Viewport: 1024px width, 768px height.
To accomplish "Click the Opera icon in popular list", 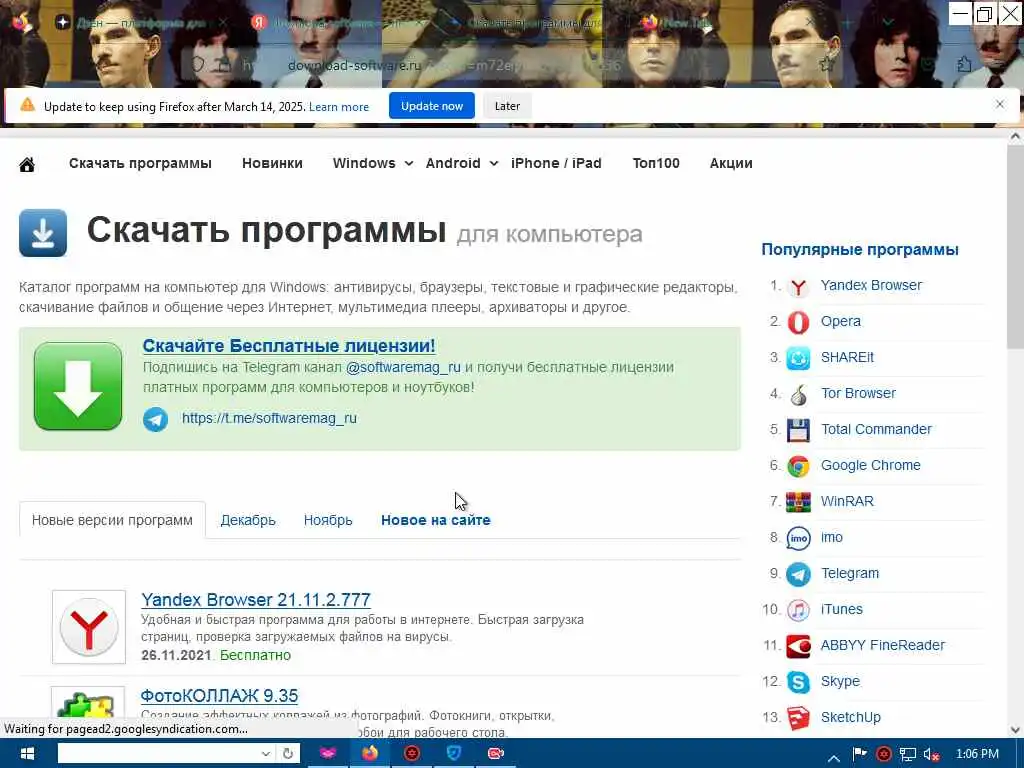I will tap(798, 322).
